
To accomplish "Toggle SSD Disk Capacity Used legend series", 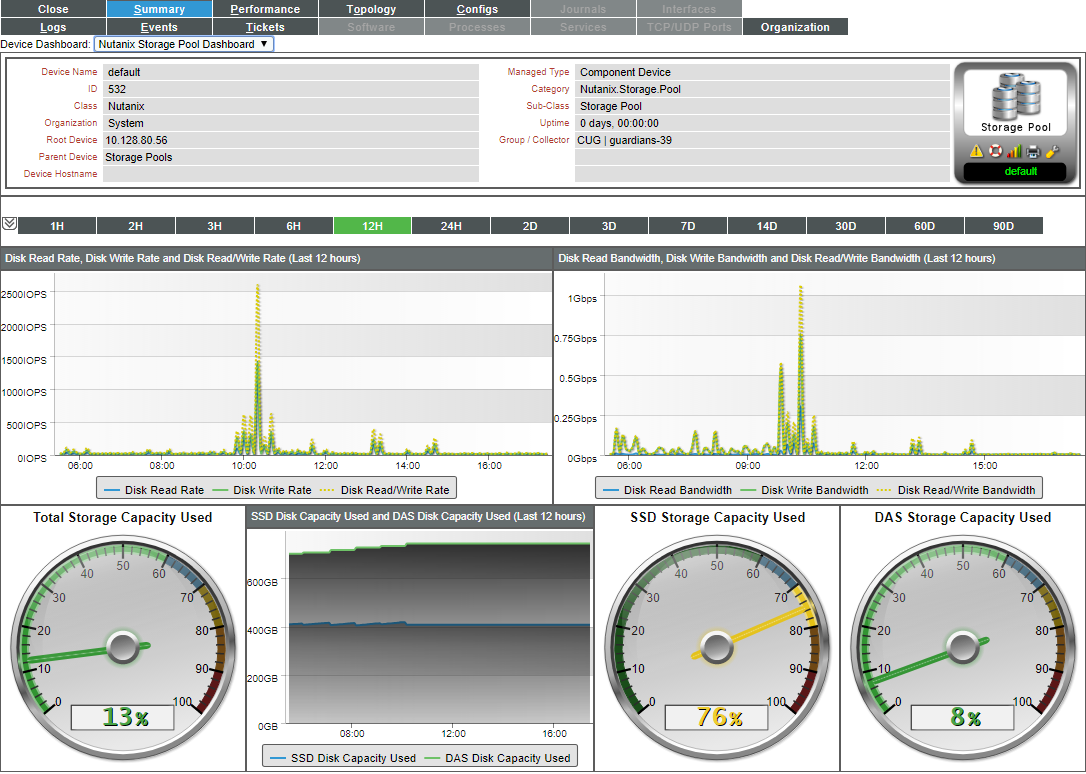I will [x=343, y=758].
